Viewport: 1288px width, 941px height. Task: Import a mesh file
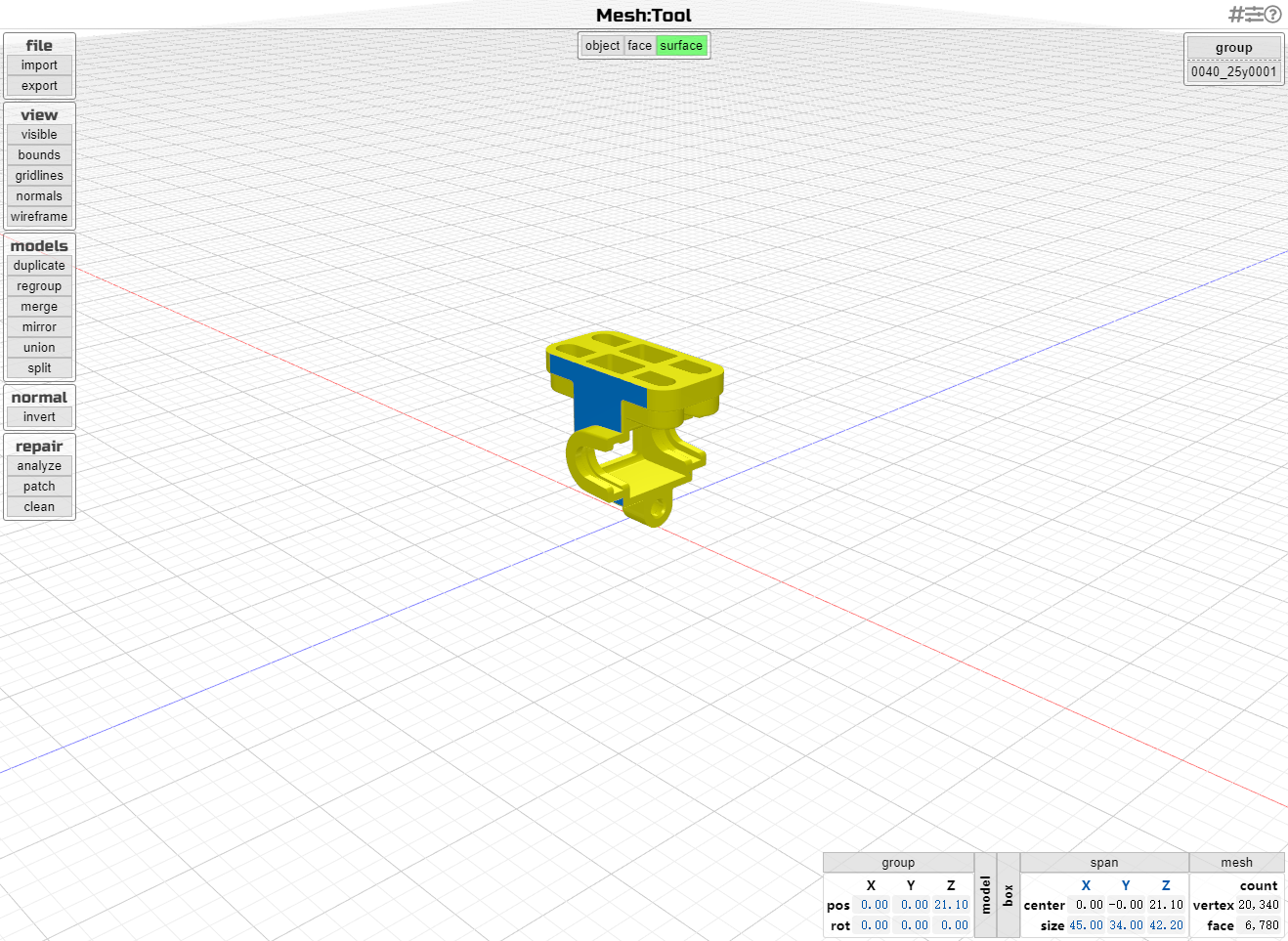pyautogui.click(x=39, y=64)
